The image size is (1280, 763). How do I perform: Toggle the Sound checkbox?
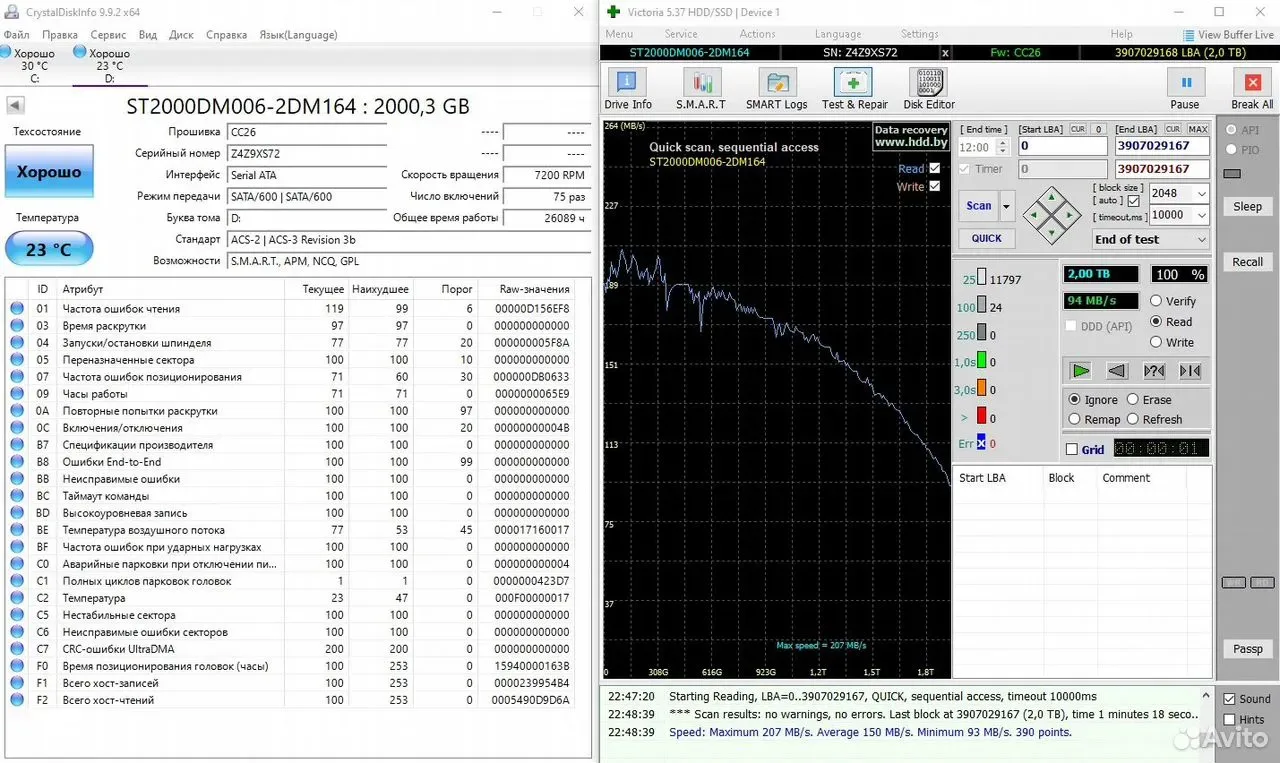click(1230, 699)
